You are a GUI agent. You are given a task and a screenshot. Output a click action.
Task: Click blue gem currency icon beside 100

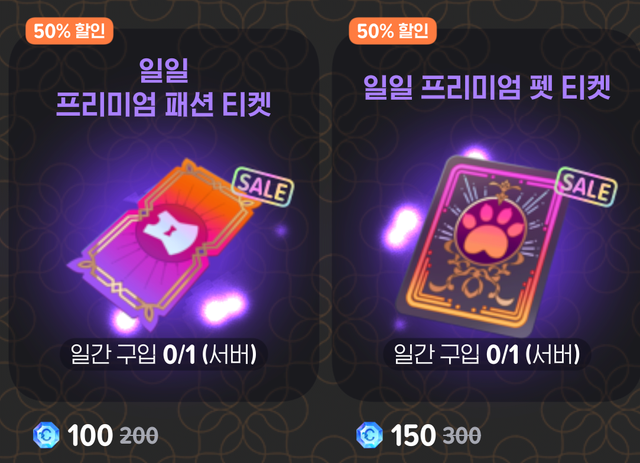(46, 435)
